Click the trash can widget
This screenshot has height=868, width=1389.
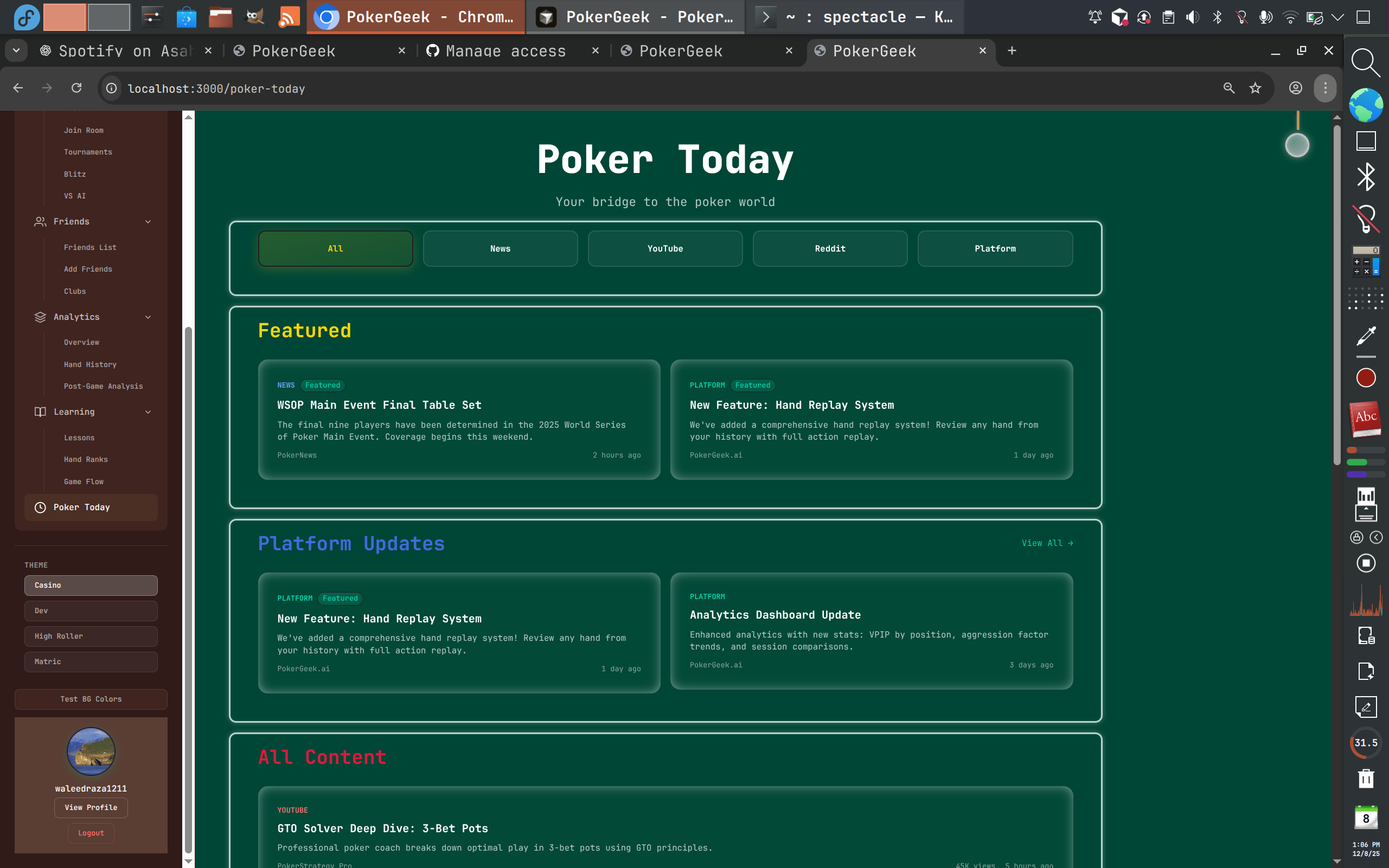click(x=1366, y=779)
